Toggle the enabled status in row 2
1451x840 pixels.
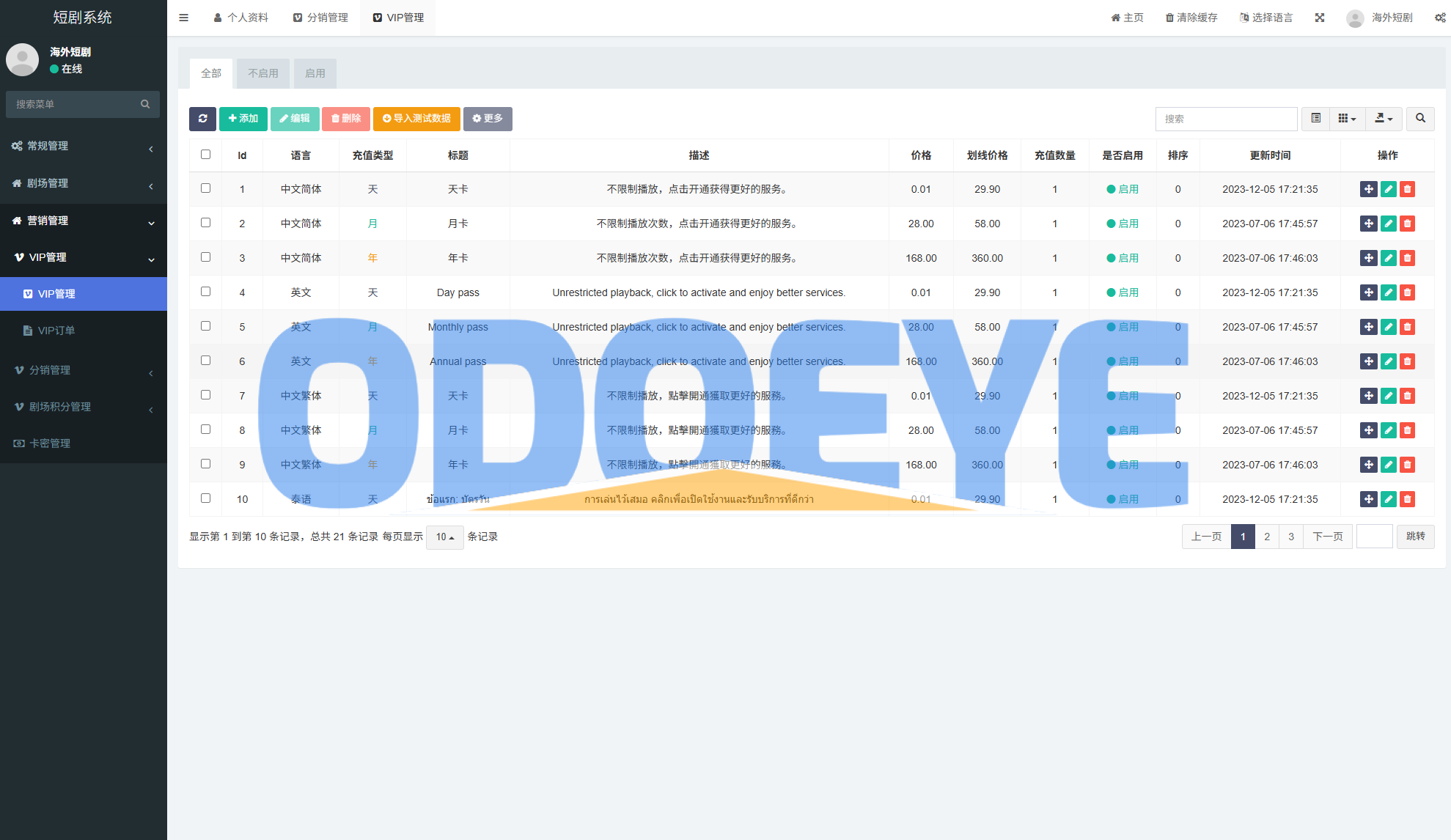[x=1123, y=224]
